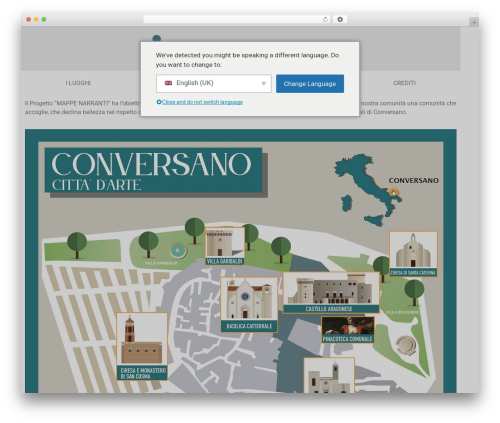Click the UK flag icon in language selector

pos(168,83)
